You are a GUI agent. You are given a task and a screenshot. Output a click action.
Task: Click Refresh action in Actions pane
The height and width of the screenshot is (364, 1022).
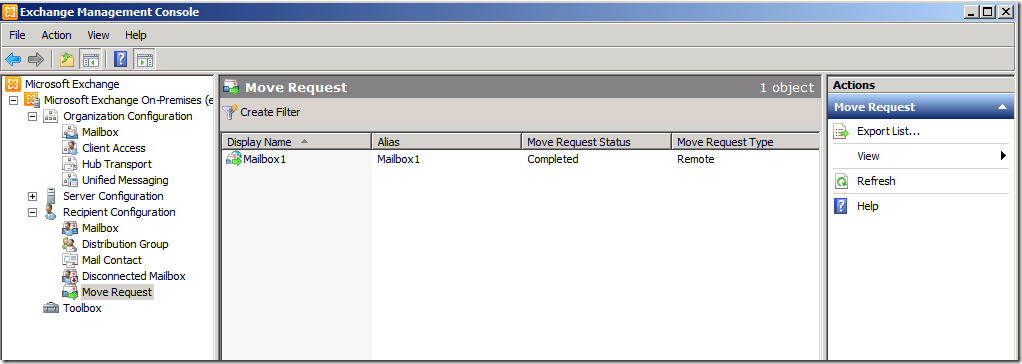click(876, 181)
